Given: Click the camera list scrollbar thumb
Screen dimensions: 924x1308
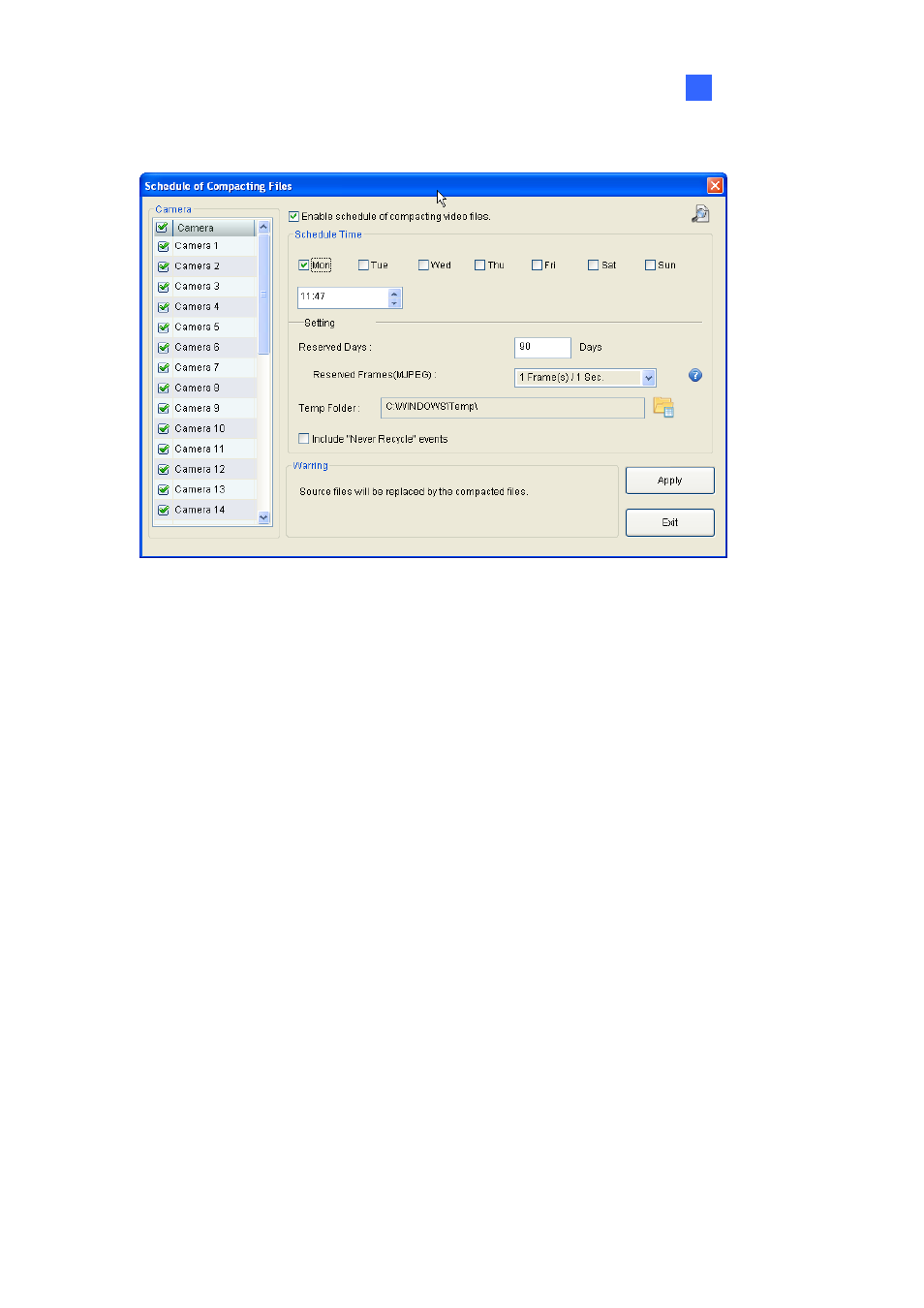Looking at the screenshot, I should coord(263,294).
